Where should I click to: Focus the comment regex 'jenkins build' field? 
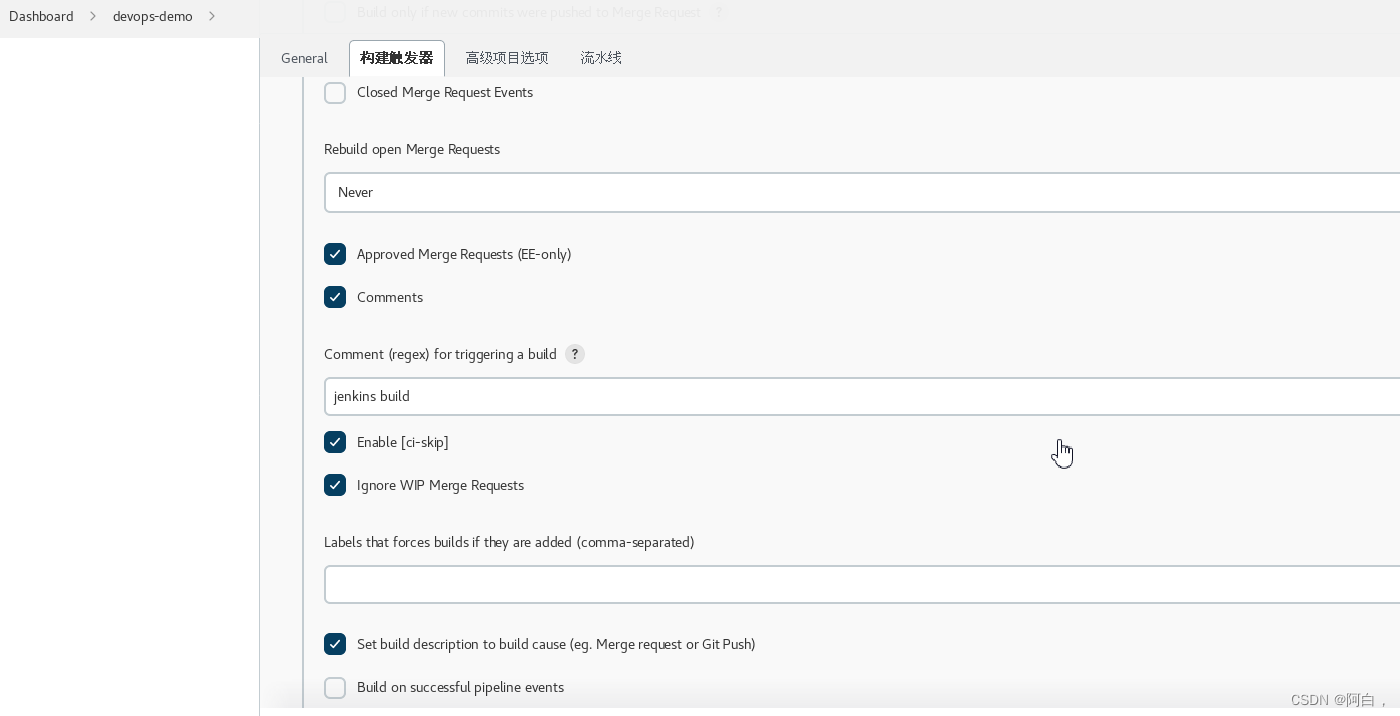862,396
